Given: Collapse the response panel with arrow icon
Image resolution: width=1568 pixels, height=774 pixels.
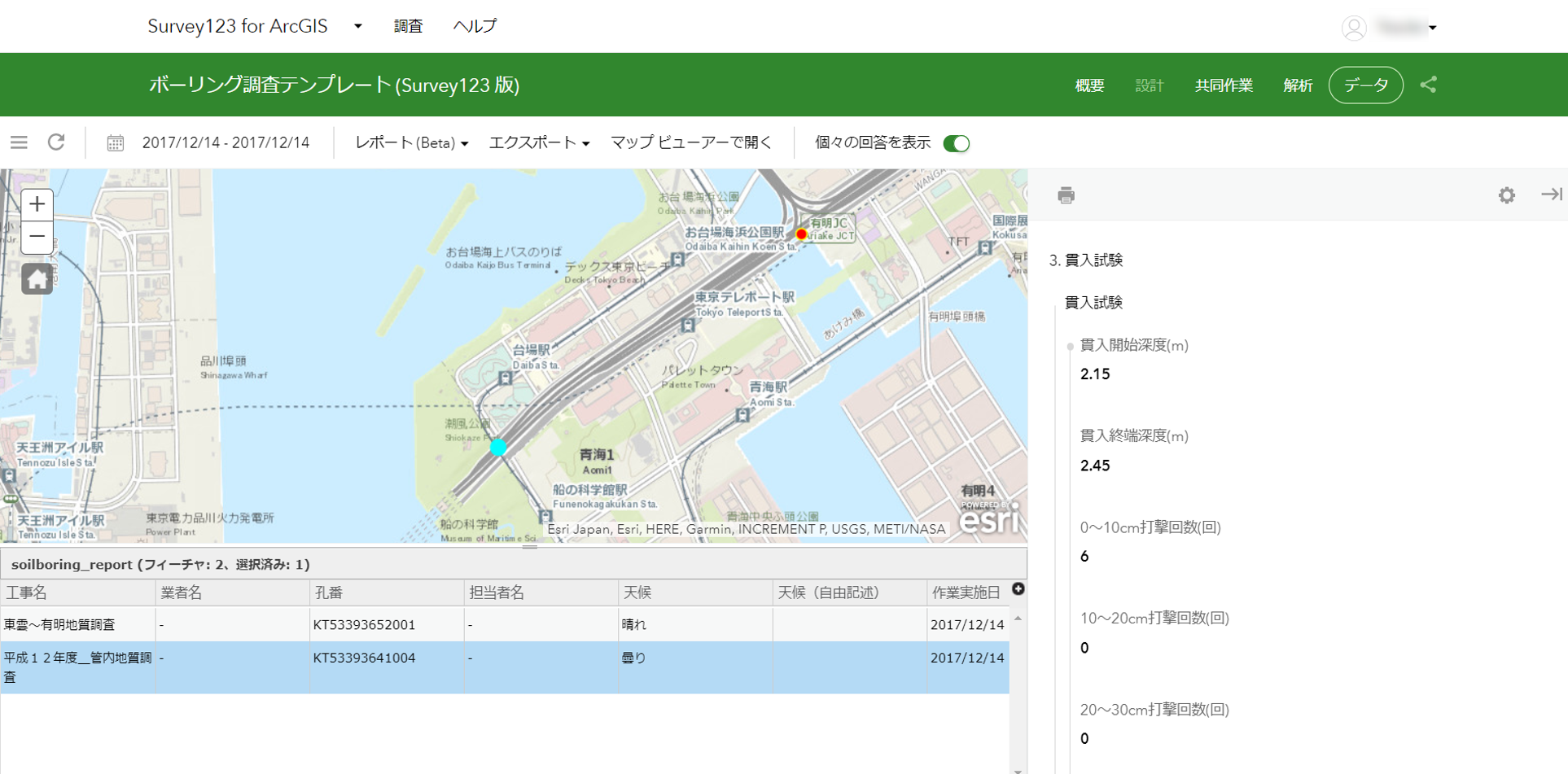Looking at the screenshot, I should (1551, 195).
